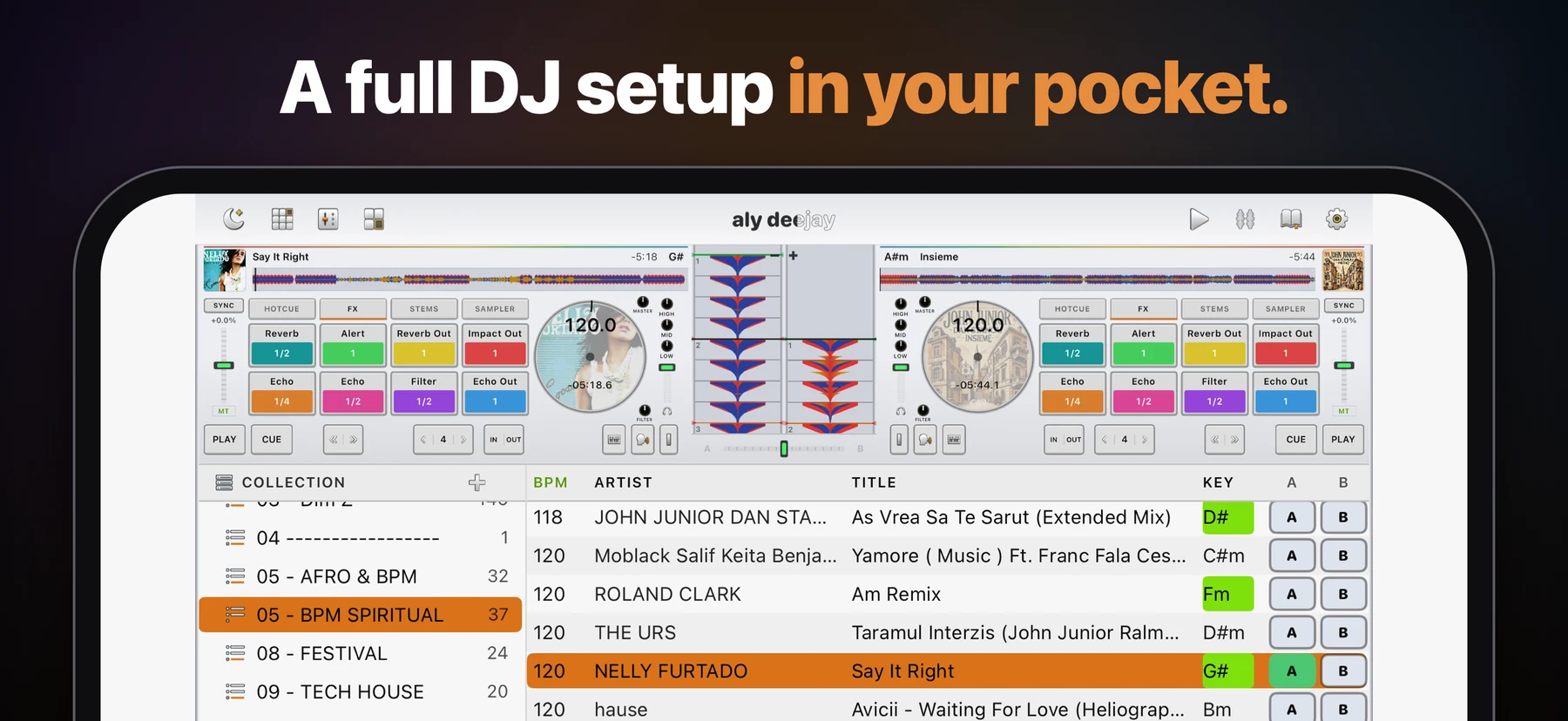Image resolution: width=1568 pixels, height=721 pixels.
Task: Toggle left deck Reverb 1/2 effect pad
Action: (281, 345)
